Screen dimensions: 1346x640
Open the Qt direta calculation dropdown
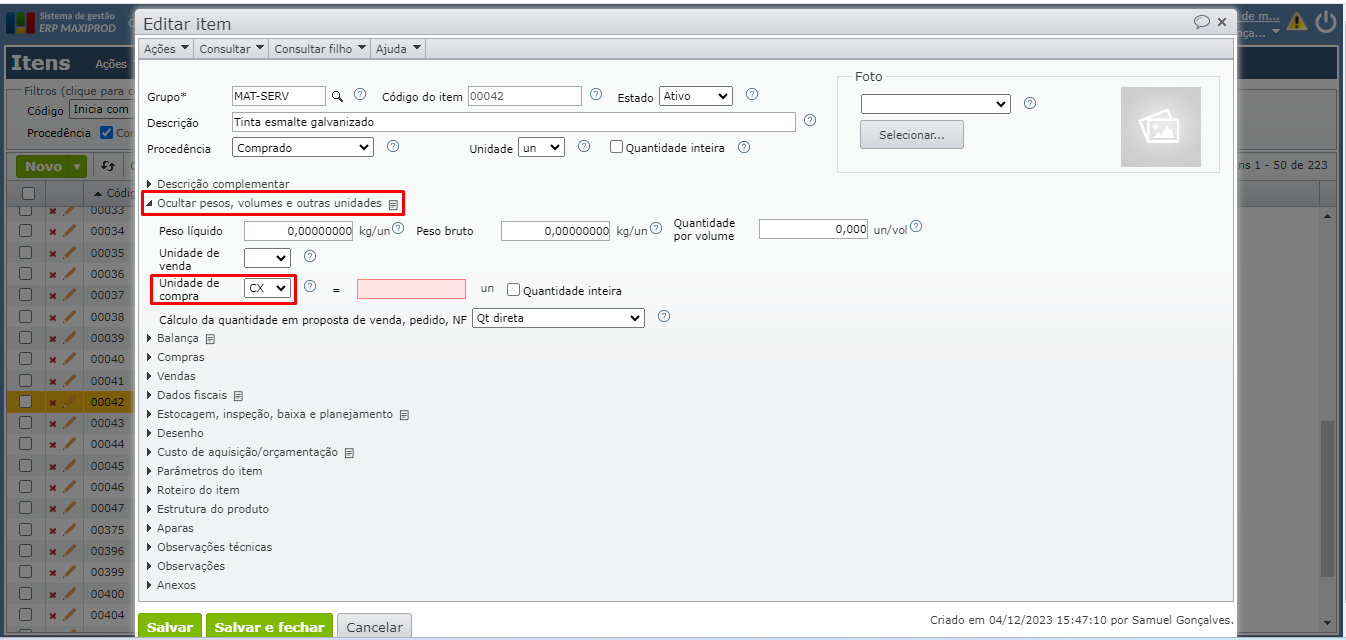558,318
